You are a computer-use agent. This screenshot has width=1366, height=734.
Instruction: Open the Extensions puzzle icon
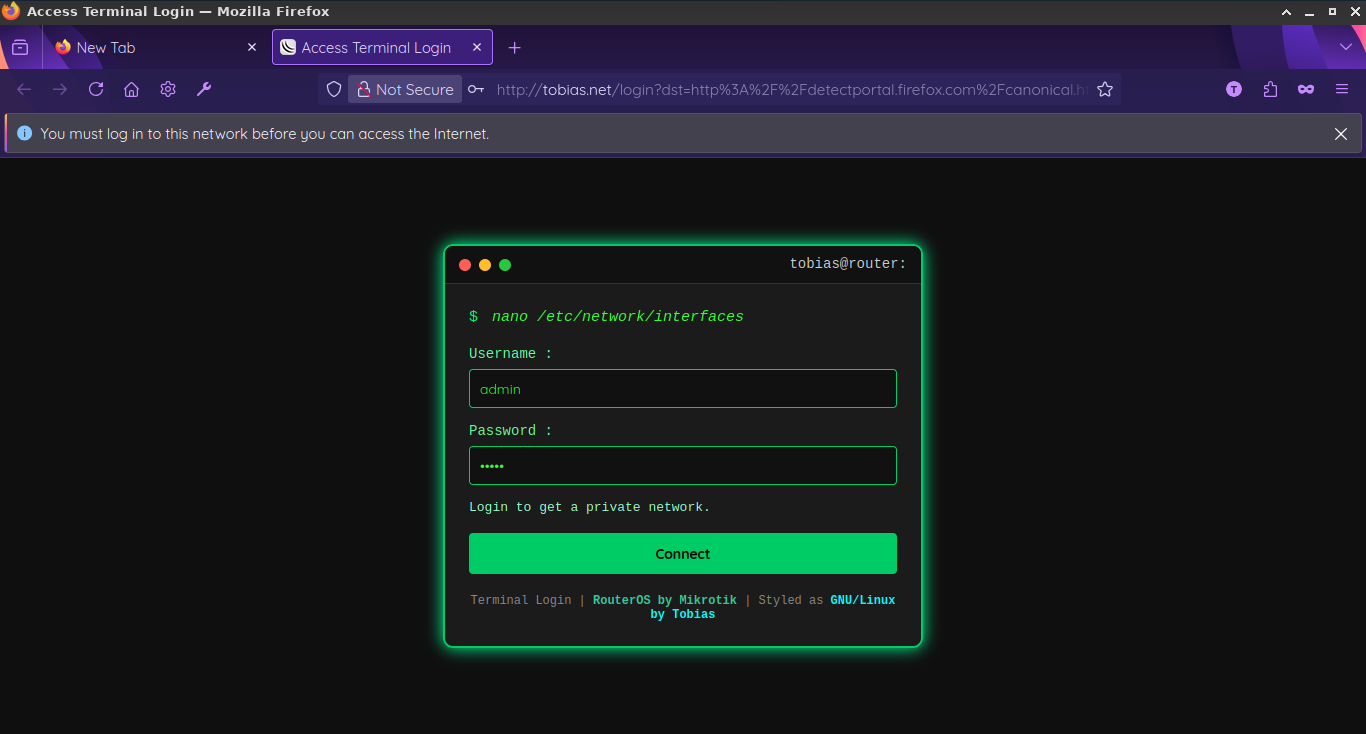pyautogui.click(x=1270, y=89)
